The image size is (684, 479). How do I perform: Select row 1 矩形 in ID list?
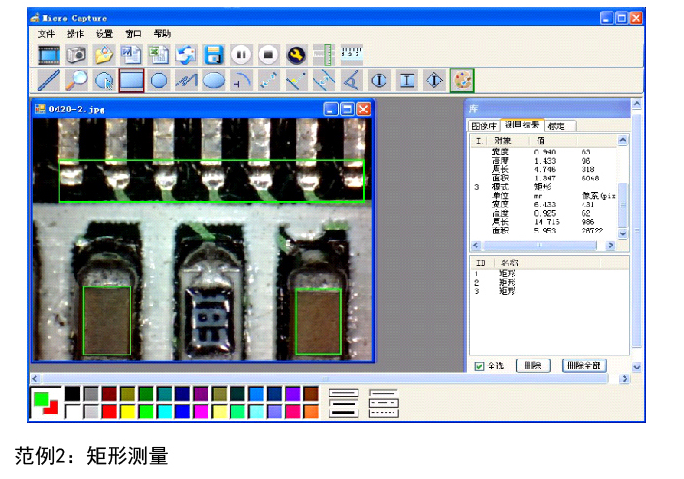(x=549, y=274)
